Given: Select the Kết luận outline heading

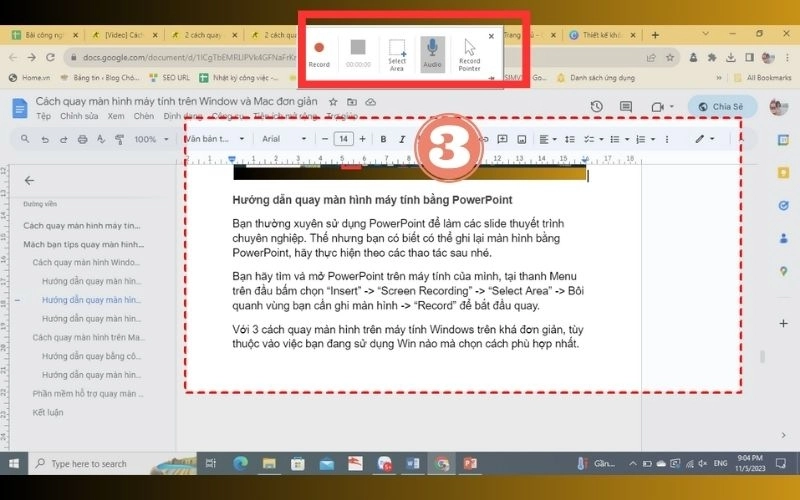Looking at the screenshot, I should [47, 412].
